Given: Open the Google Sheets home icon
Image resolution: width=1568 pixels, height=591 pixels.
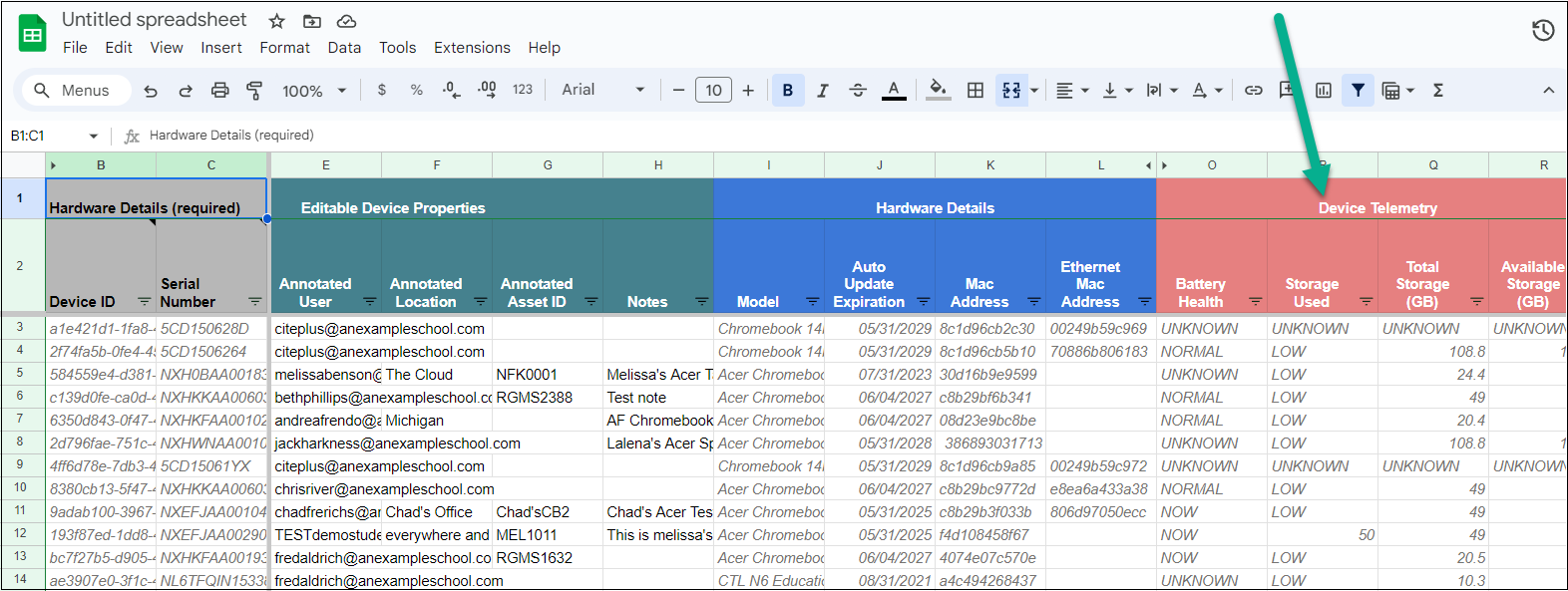Looking at the screenshot, I should click(33, 34).
